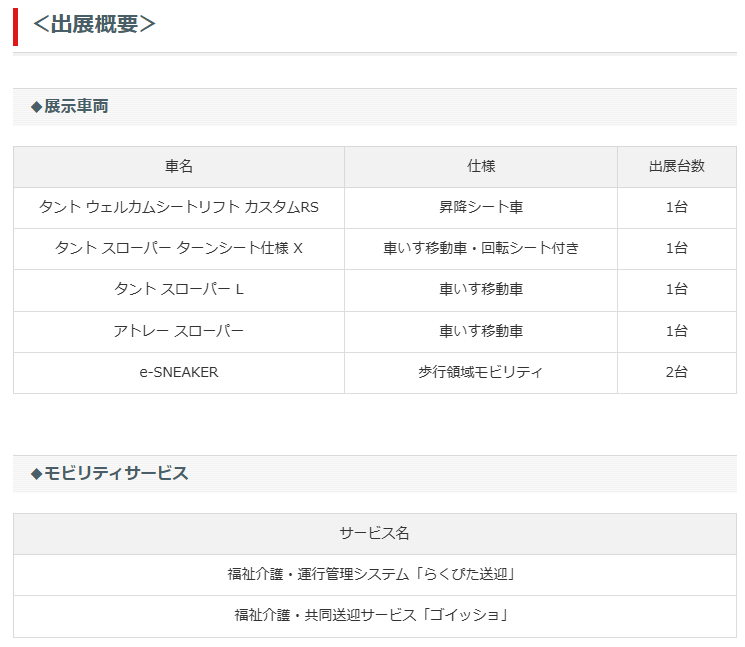Click the e-SNEAKER vehicle name cell
Image resolution: width=745 pixels, height=647 pixels.
tap(179, 371)
